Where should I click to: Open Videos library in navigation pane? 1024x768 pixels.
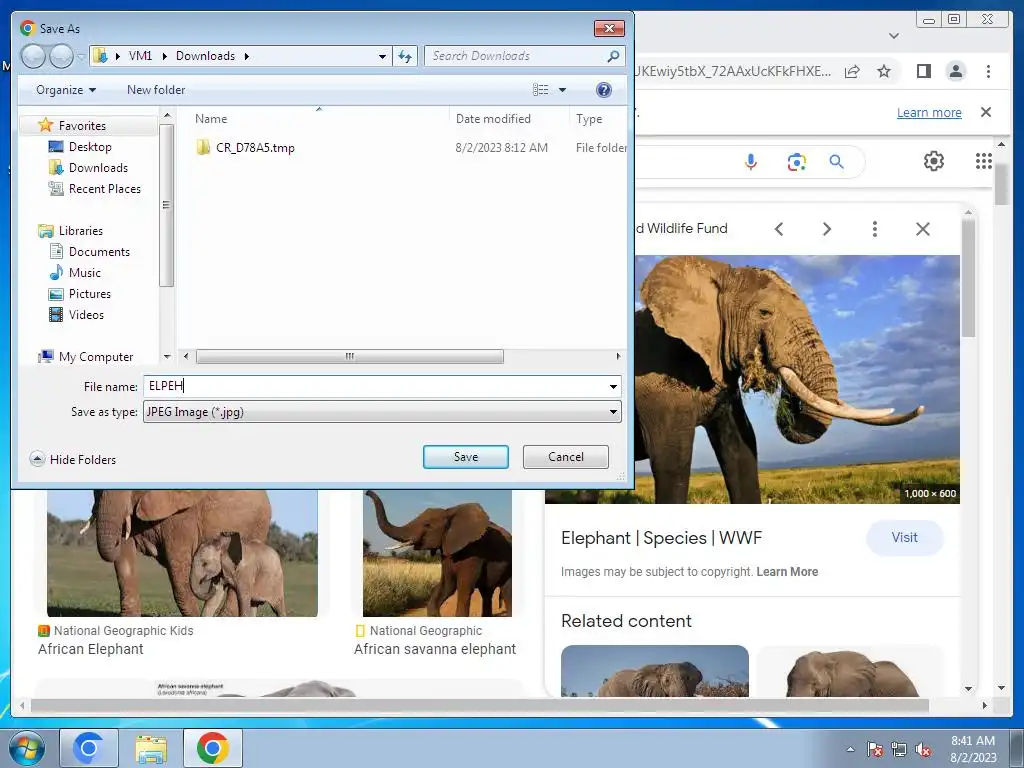pyautogui.click(x=86, y=315)
